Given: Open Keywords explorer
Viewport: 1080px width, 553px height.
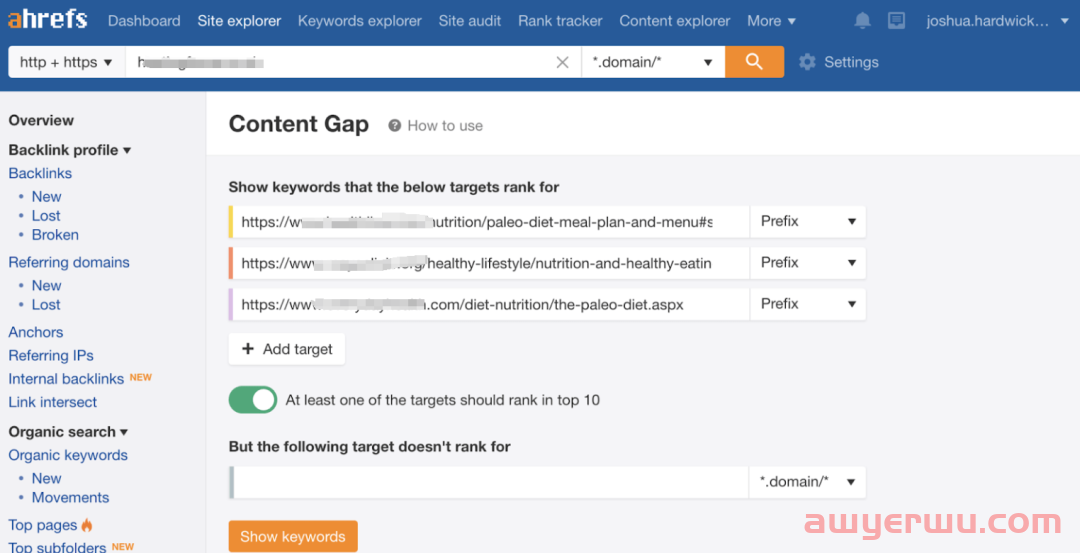Looking at the screenshot, I should 360,21.
